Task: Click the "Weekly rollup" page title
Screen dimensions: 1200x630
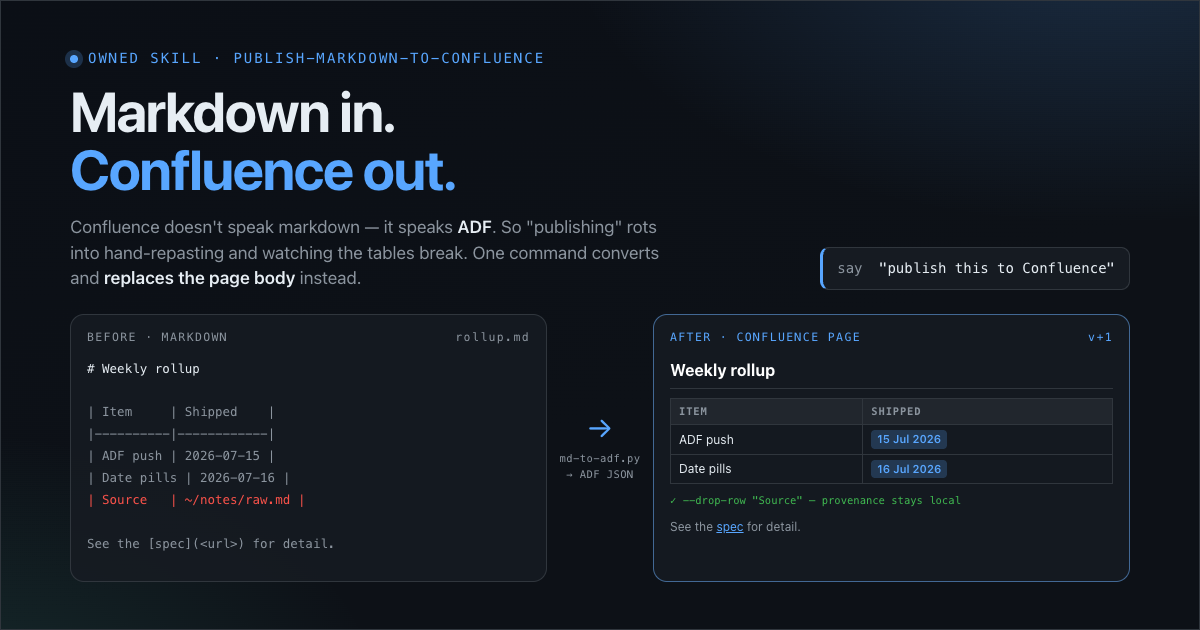Action: point(722,370)
